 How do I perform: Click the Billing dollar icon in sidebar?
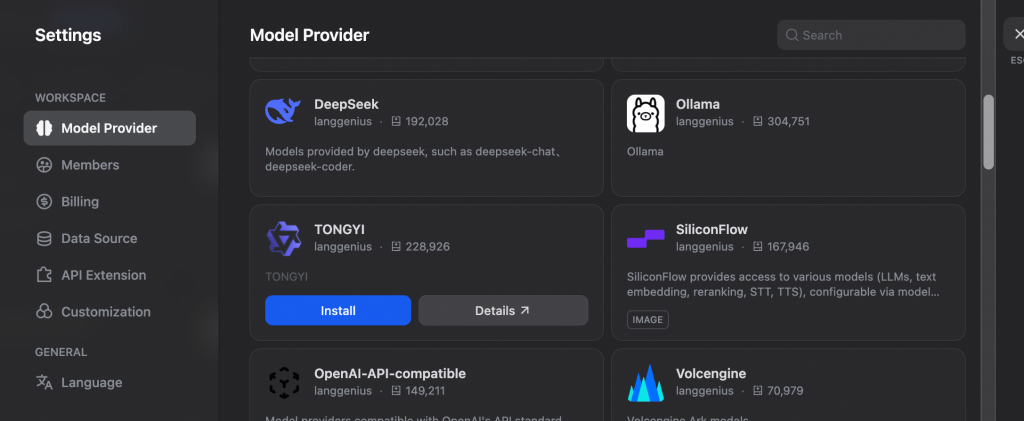(44, 202)
